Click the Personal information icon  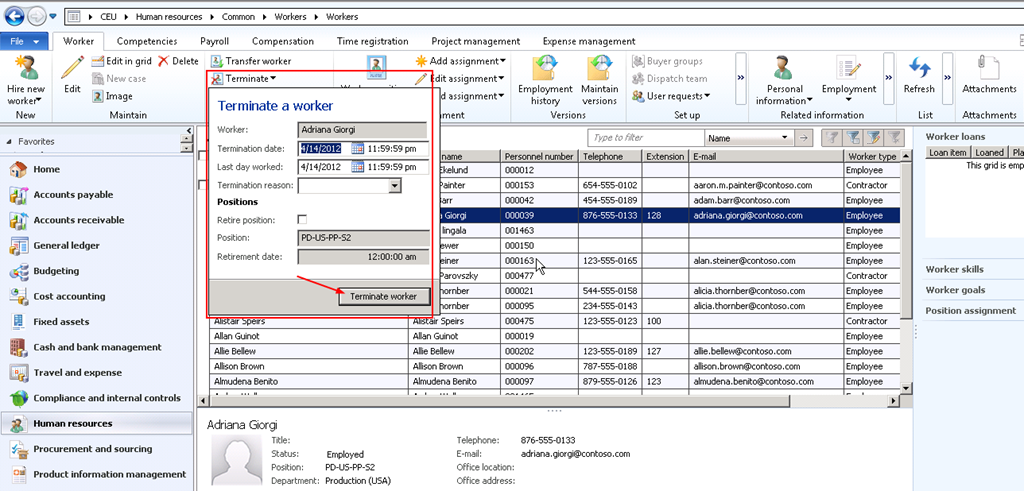click(x=785, y=69)
